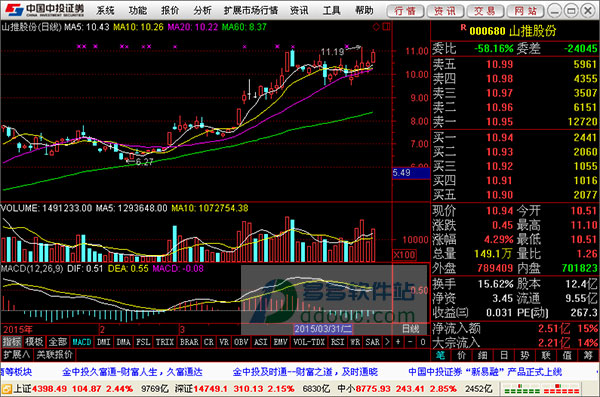Open the 扩展市场行情 menu
This screenshot has width=600, height=397.
point(251,10)
